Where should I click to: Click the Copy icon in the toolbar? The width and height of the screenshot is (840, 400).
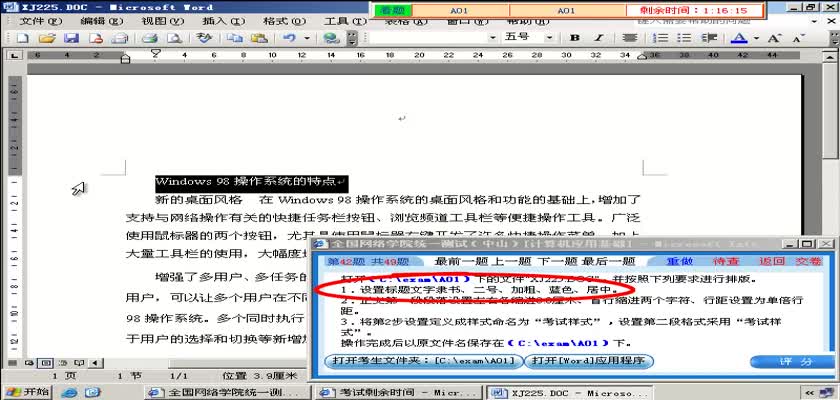pyautogui.click(x=234, y=38)
